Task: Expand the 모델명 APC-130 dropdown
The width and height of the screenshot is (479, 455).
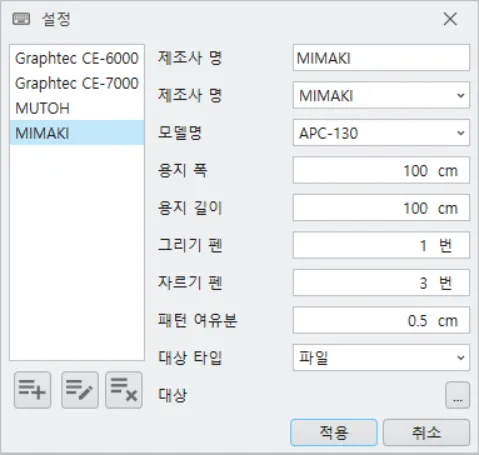Action: pos(381,133)
